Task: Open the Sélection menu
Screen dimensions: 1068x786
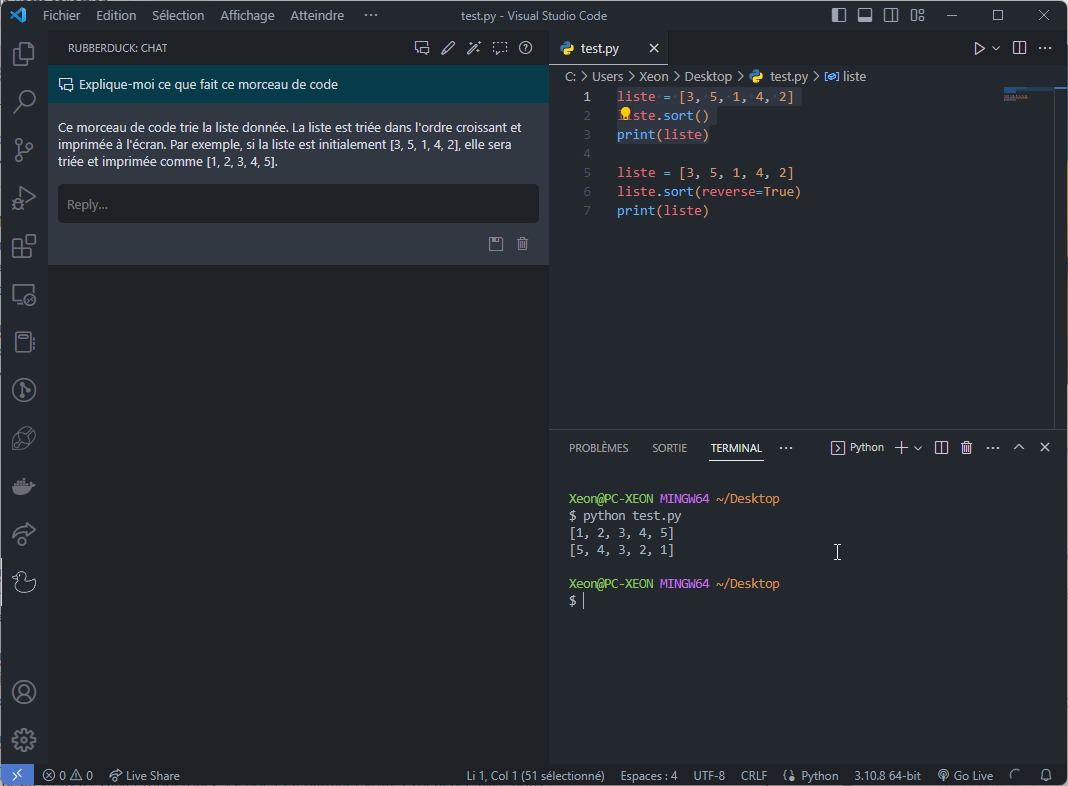Action: click(x=178, y=15)
